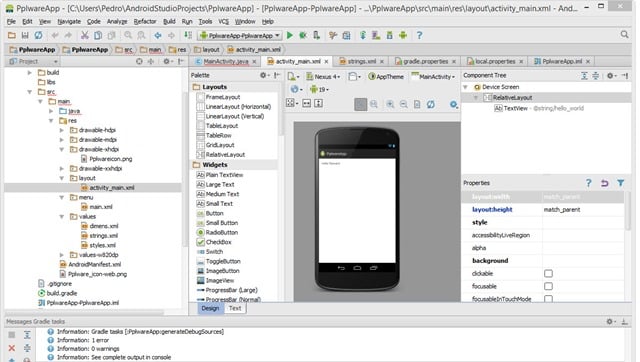
Task: Select the Design editor tab
Action: 210,309
